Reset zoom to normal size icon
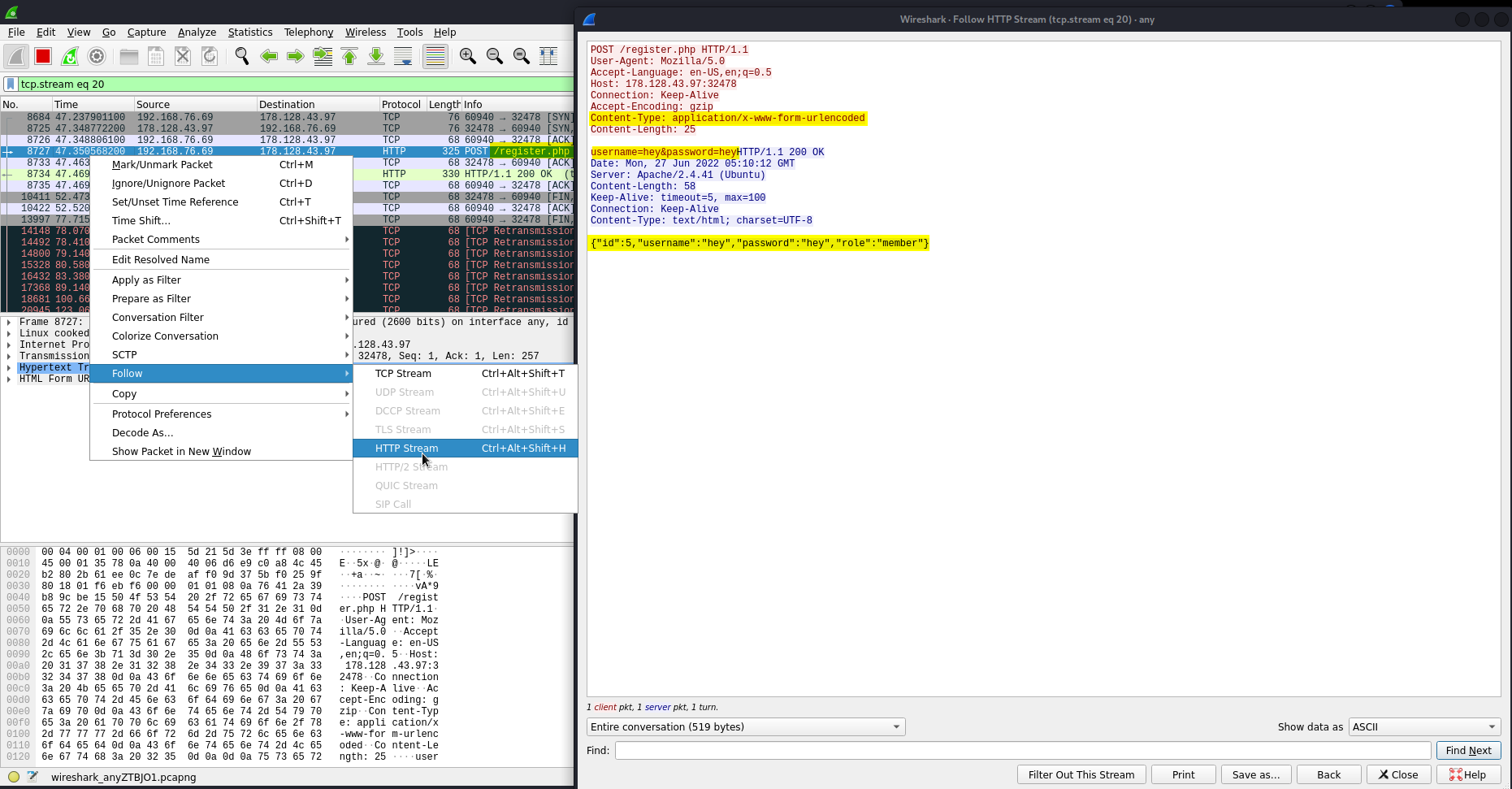 [x=522, y=56]
